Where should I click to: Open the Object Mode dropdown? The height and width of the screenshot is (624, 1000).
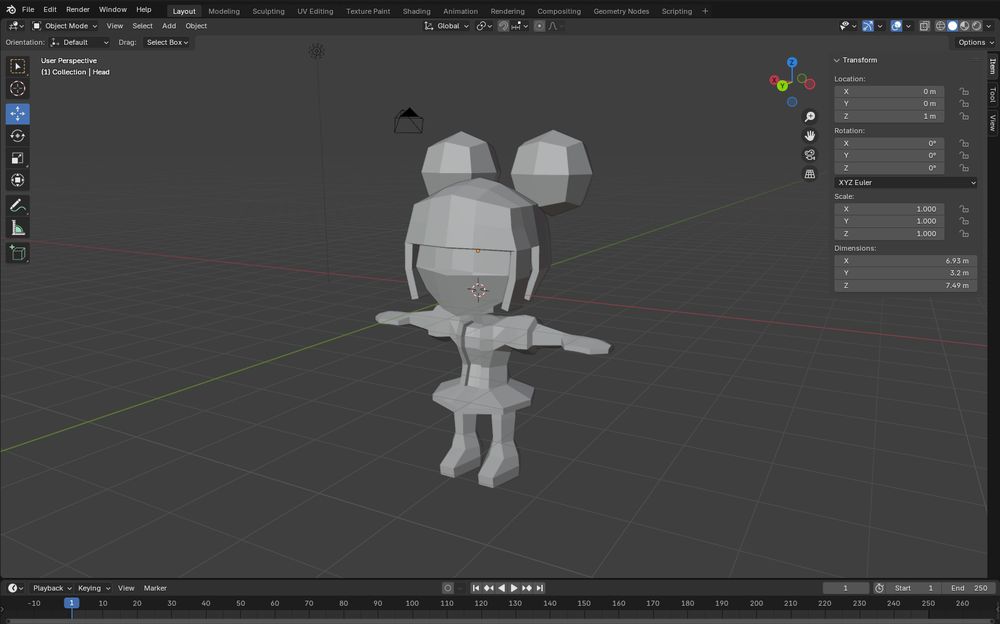64,26
